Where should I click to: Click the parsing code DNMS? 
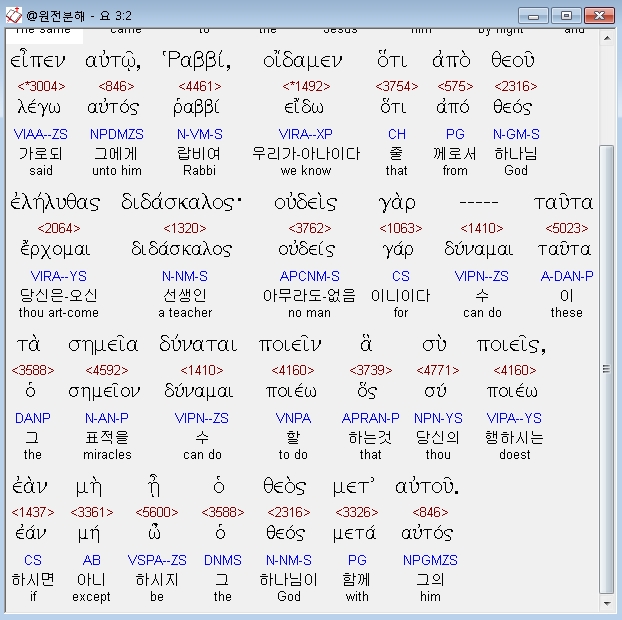(223, 560)
